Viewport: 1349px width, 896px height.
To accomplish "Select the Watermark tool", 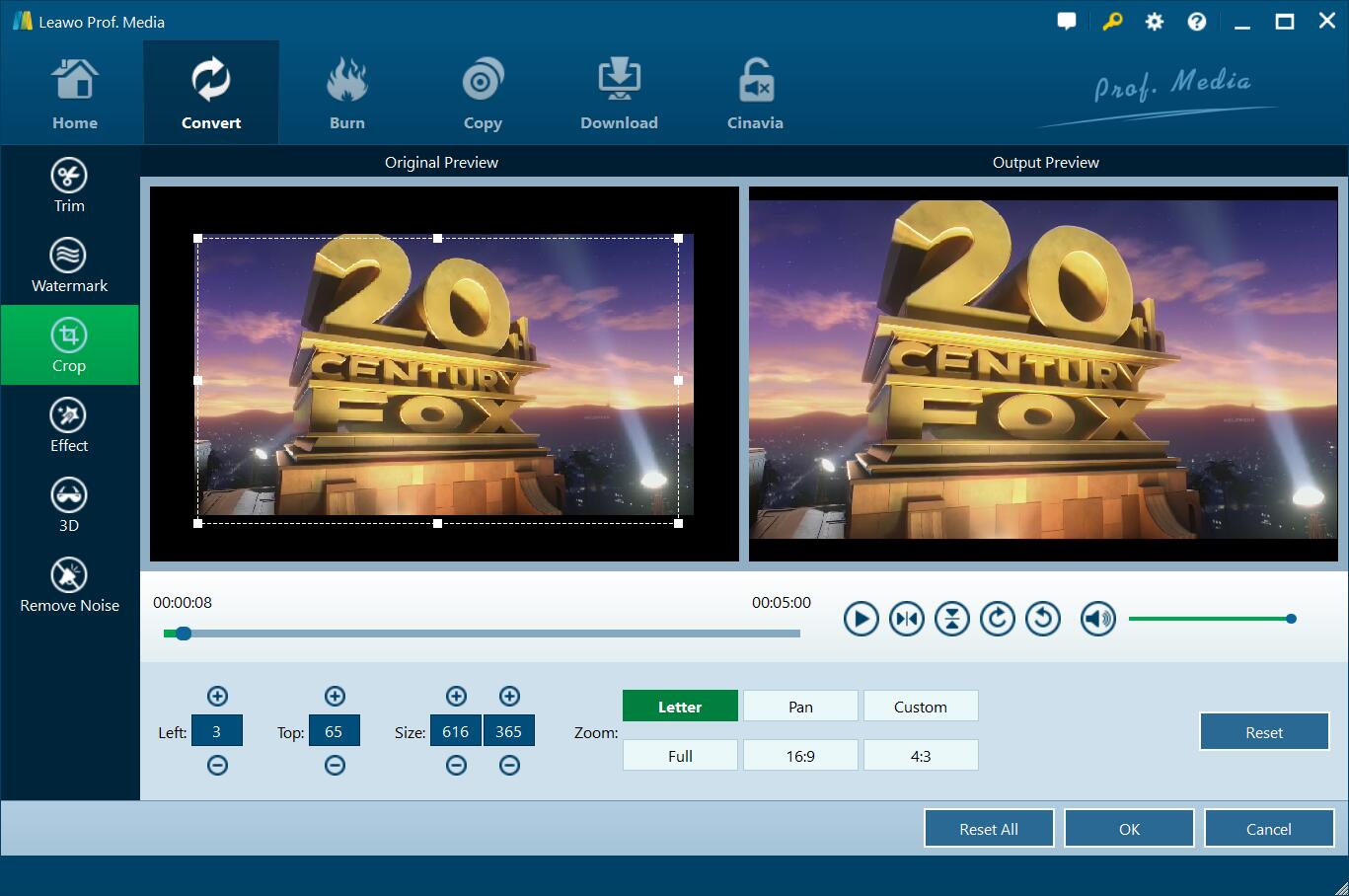I will 69,264.
